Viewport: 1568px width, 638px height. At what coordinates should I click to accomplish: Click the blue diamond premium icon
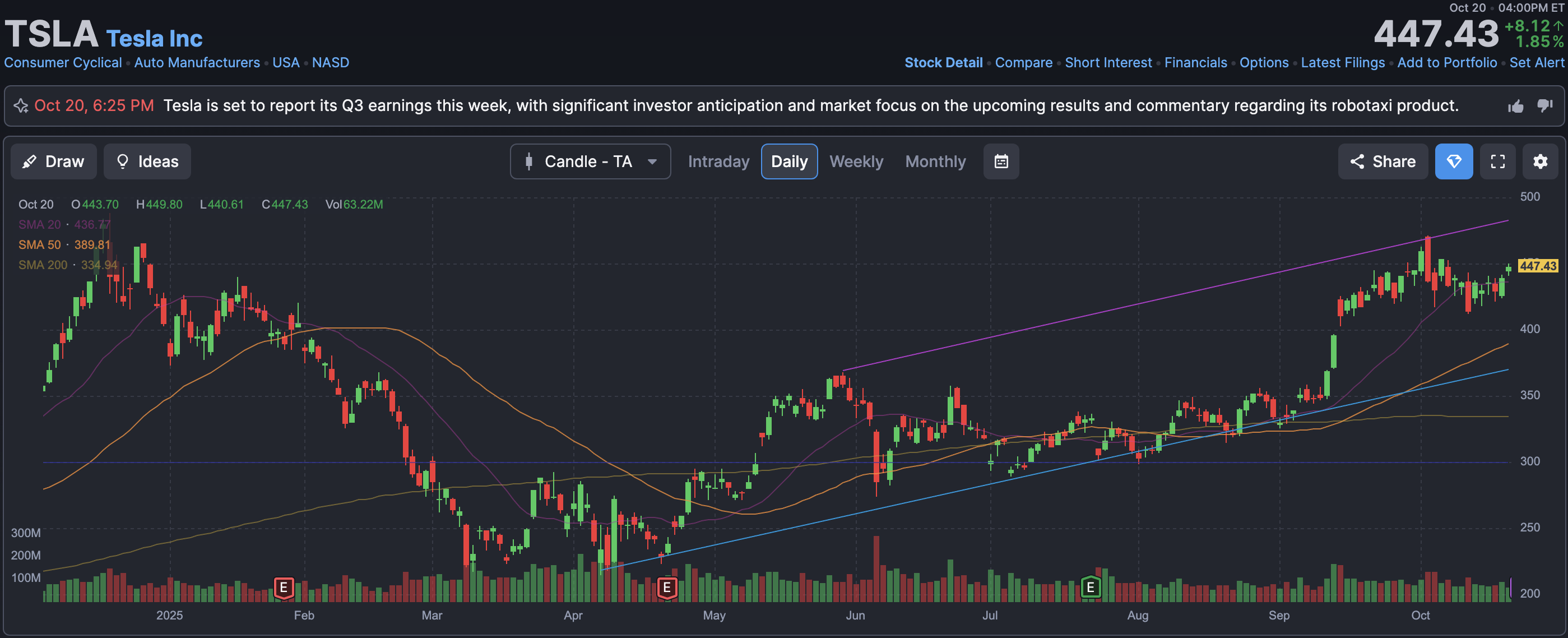tap(1454, 161)
